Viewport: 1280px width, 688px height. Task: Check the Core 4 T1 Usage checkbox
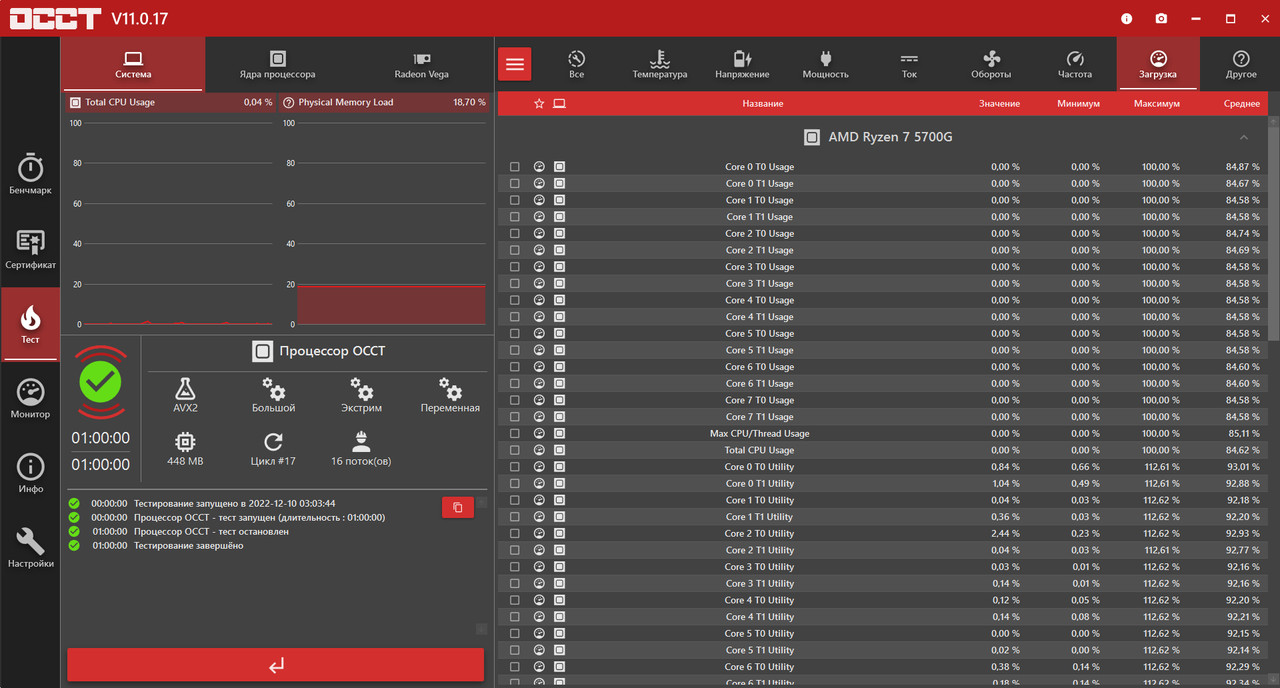(515, 317)
